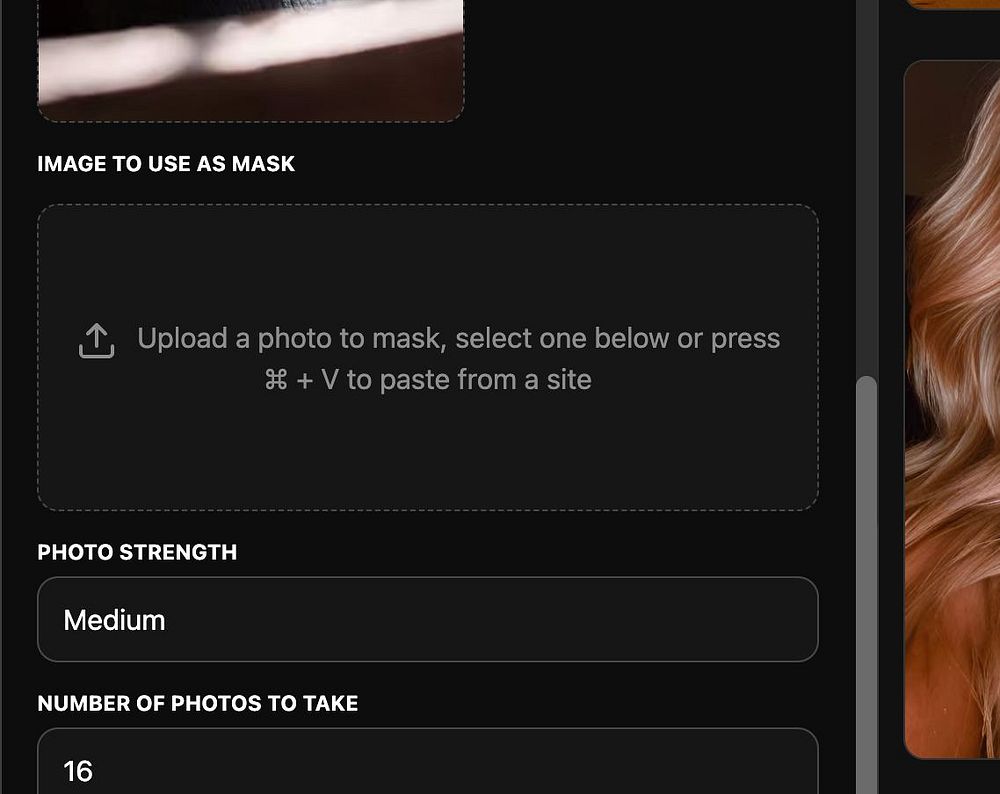The image size is (1000, 794).
Task: Click the vertical scrollbar thumb
Action: point(868,580)
